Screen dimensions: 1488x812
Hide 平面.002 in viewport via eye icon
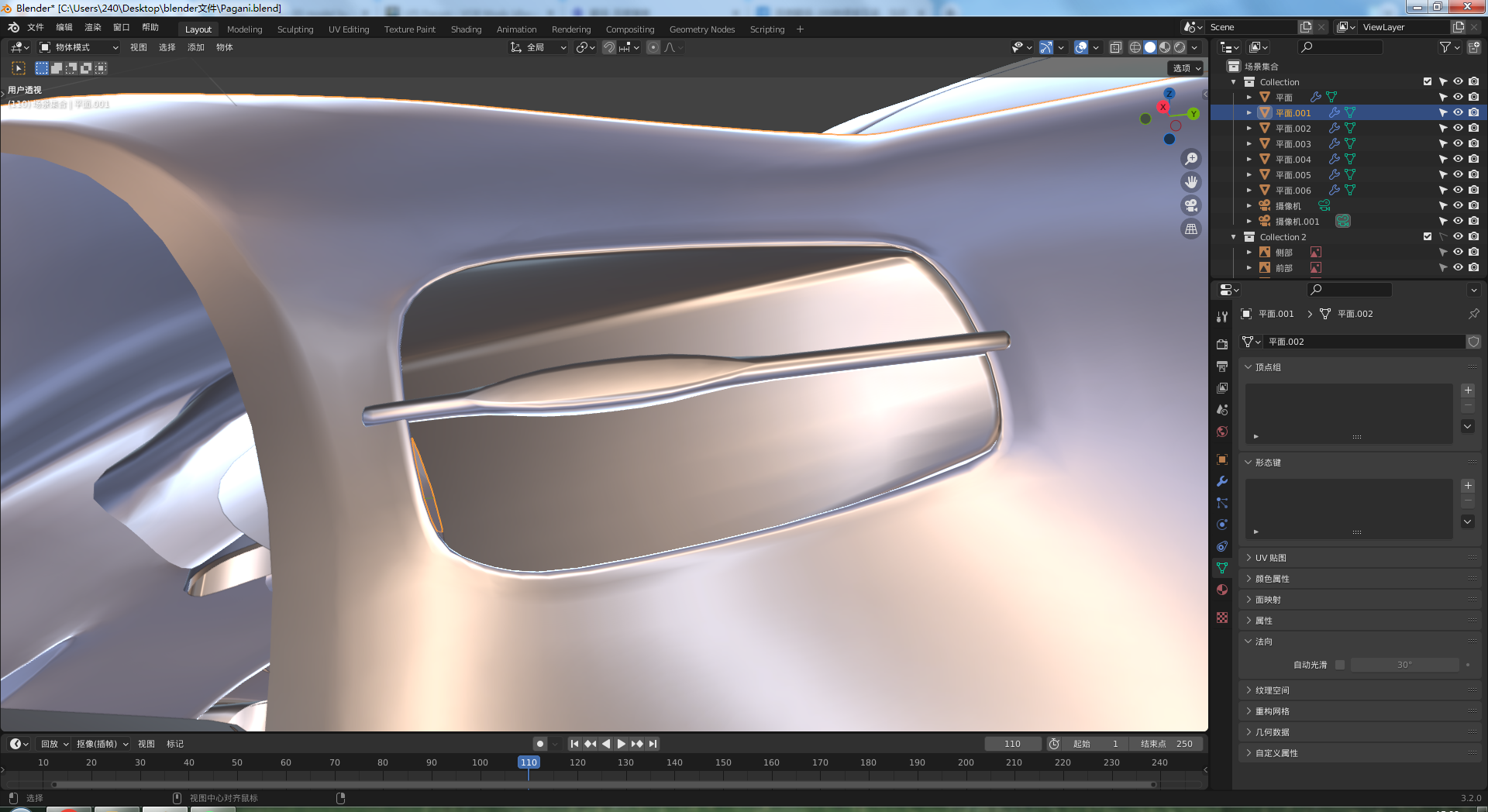click(1458, 128)
